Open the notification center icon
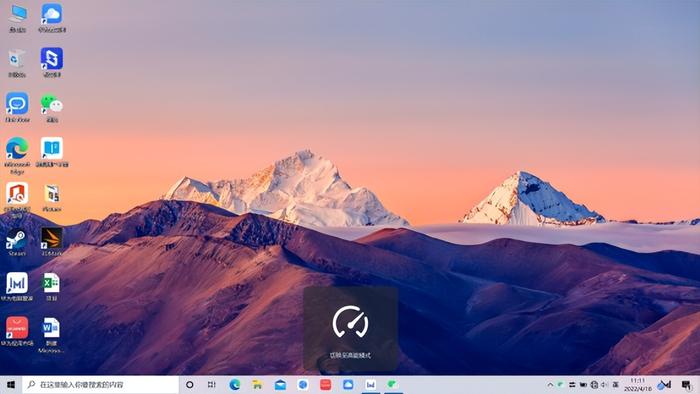Image resolution: width=700 pixels, height=394 pixels. click(x=687, y=385)
